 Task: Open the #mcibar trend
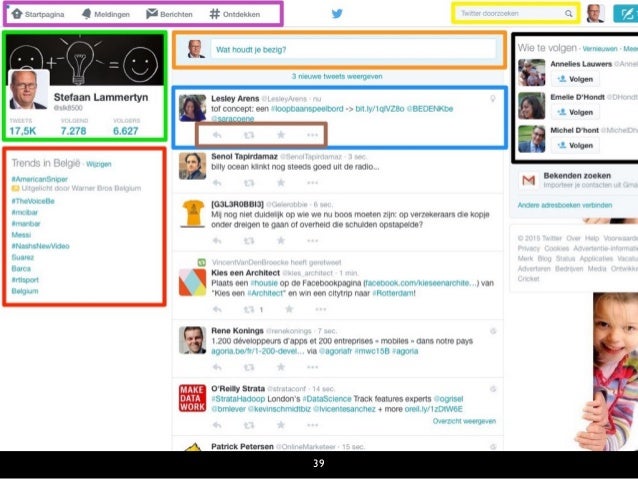24,212
